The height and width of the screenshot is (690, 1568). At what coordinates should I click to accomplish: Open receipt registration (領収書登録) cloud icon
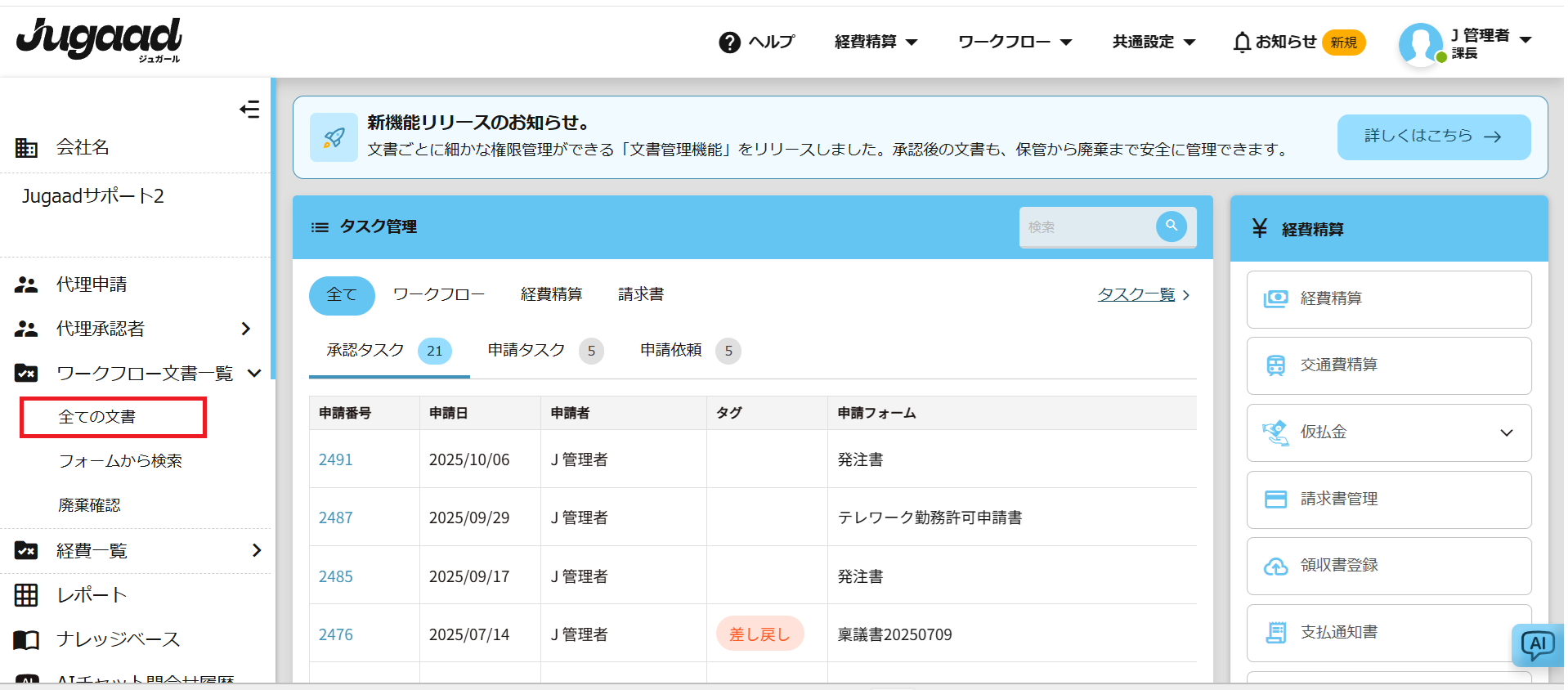pos(1275,566)
